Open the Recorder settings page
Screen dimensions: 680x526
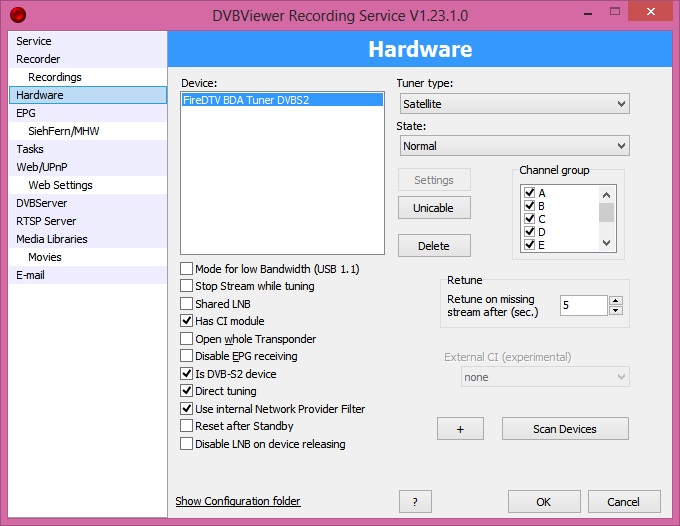pos(88,59)
